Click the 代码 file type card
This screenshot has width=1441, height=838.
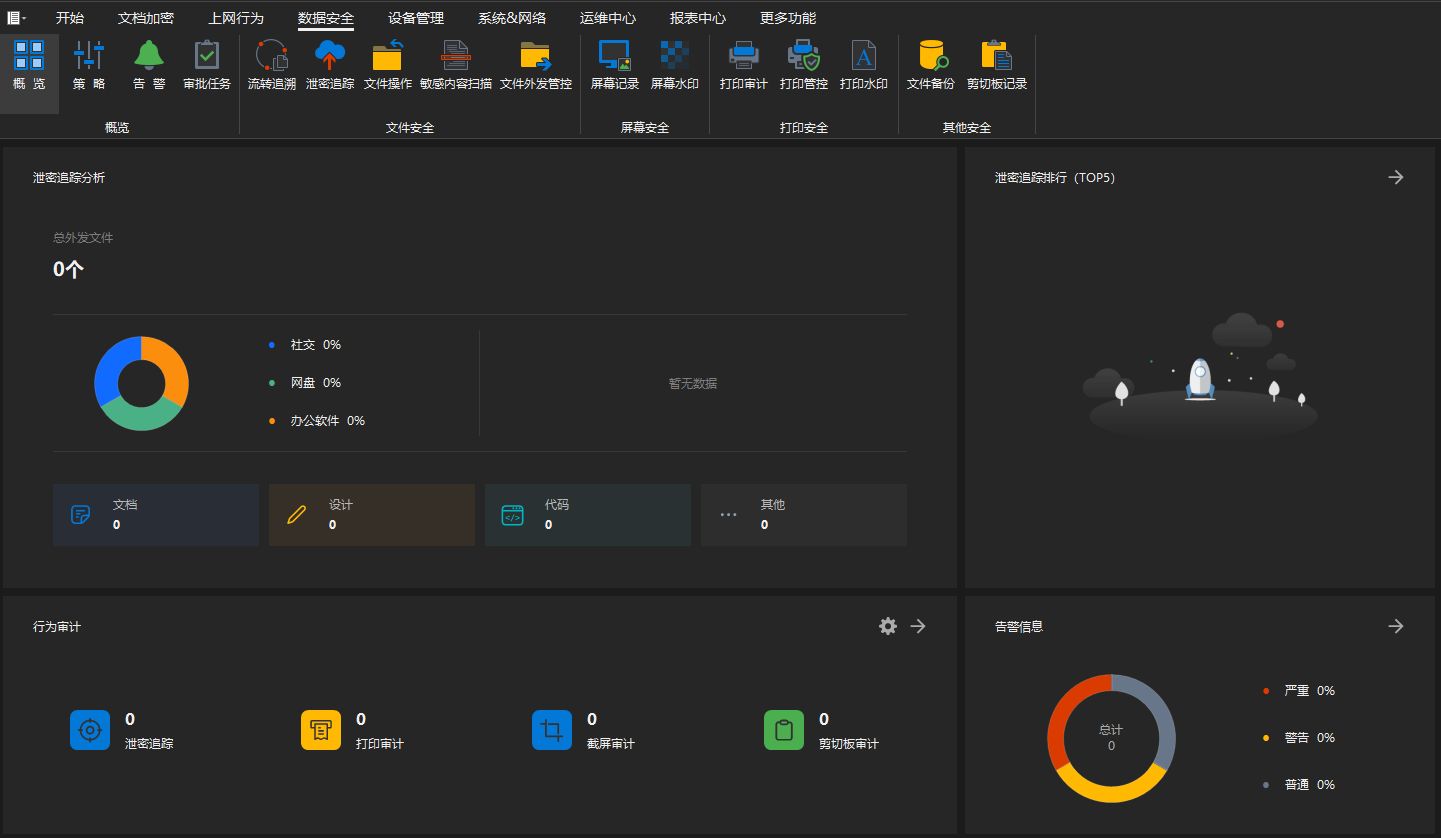click(588, 515)
